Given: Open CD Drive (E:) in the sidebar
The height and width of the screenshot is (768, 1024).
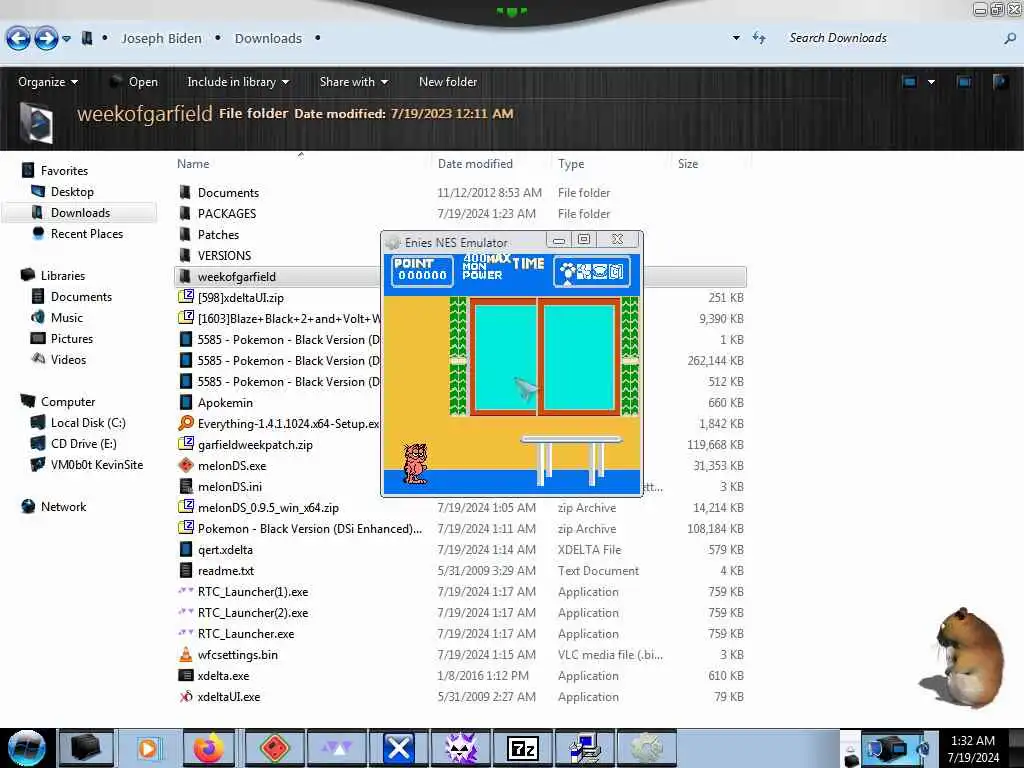Looking at the screenshot, I should point(74,444).
